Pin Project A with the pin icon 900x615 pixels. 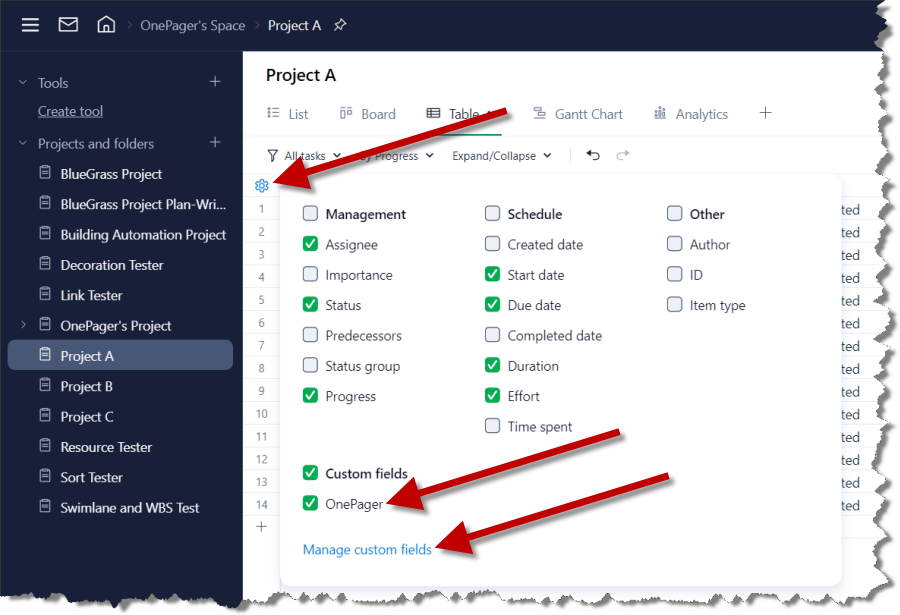tap(340, 25)
